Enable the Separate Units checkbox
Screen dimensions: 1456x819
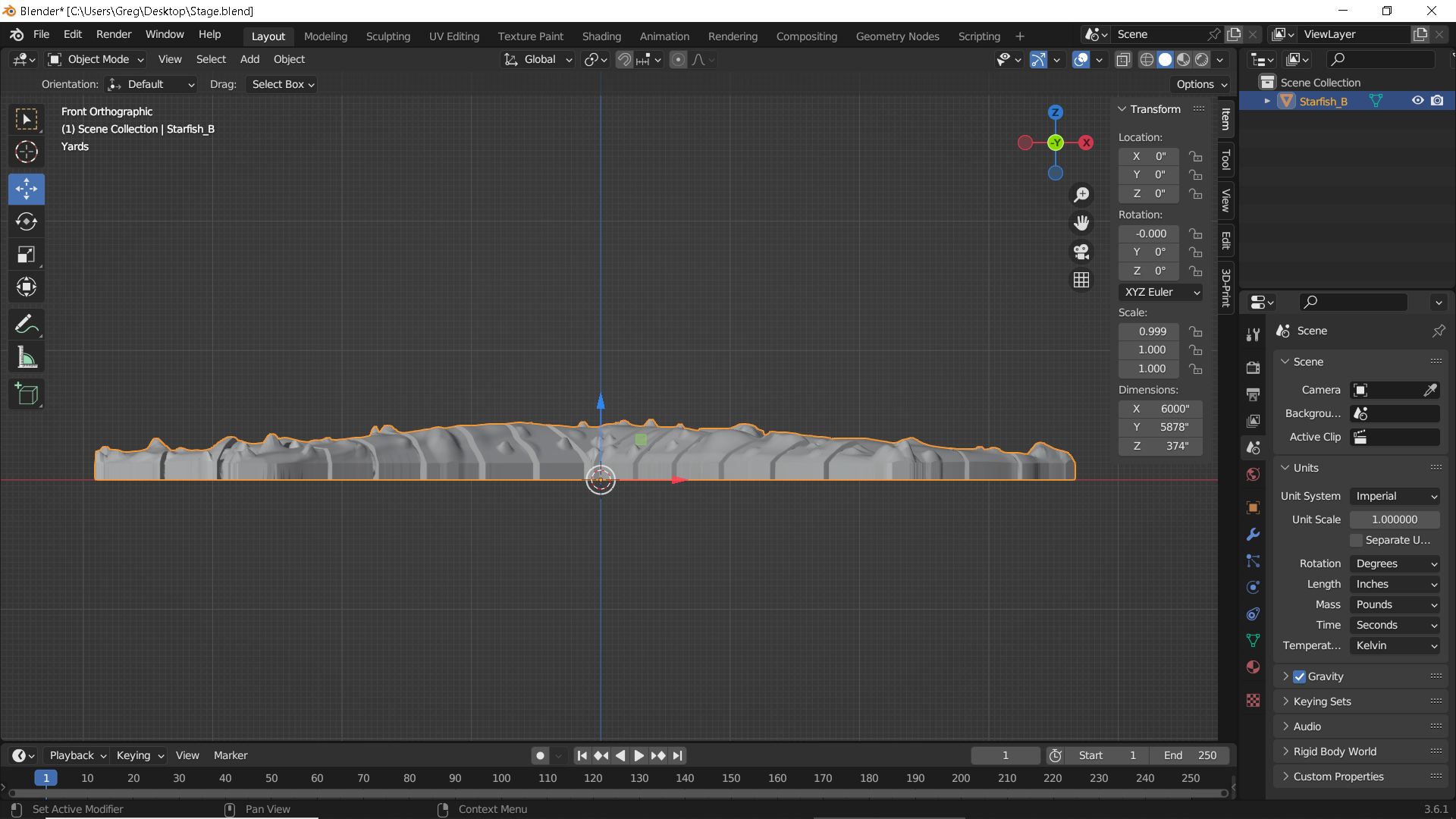click(x=1356, y=540)
